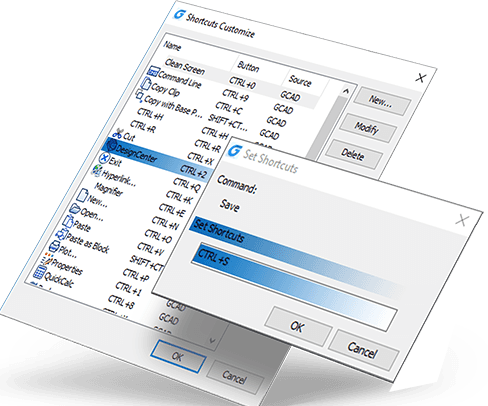The image size is (488, 406).
Task: Click the scroll down arrow in shortcuts list
Action: click(x=212, y=341)
